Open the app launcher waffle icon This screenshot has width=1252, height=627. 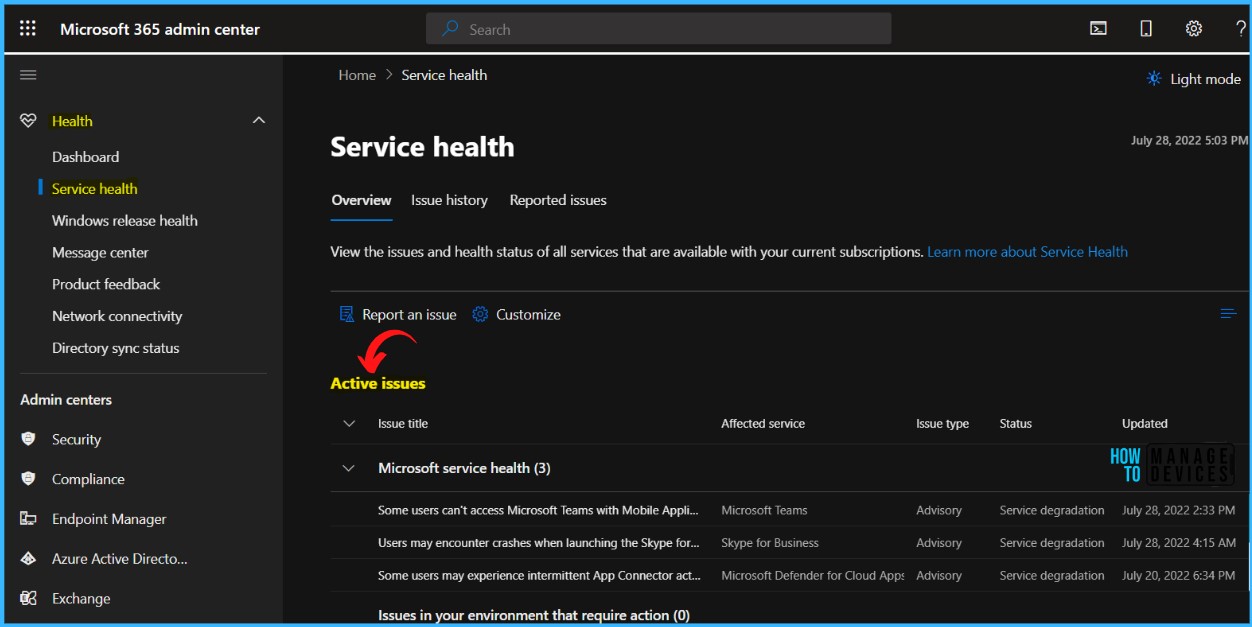point(28,29)
